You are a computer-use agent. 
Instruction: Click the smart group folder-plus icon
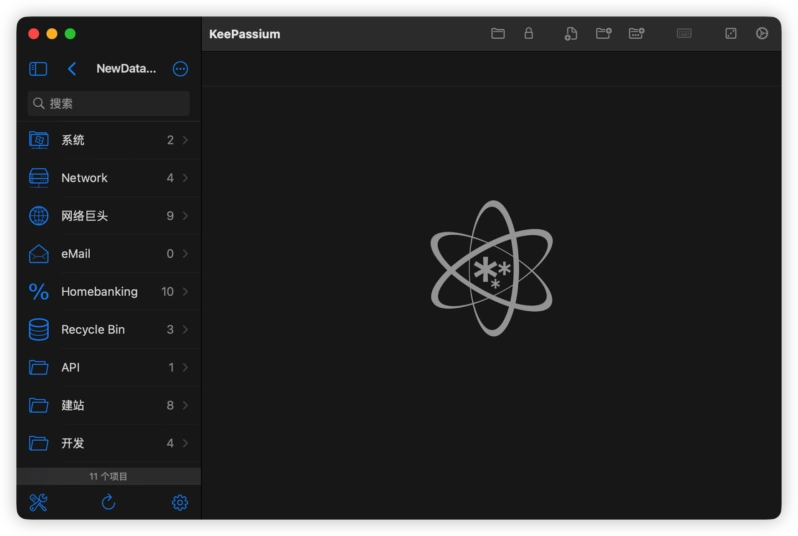pyautogui.click(x=637, y=34)
